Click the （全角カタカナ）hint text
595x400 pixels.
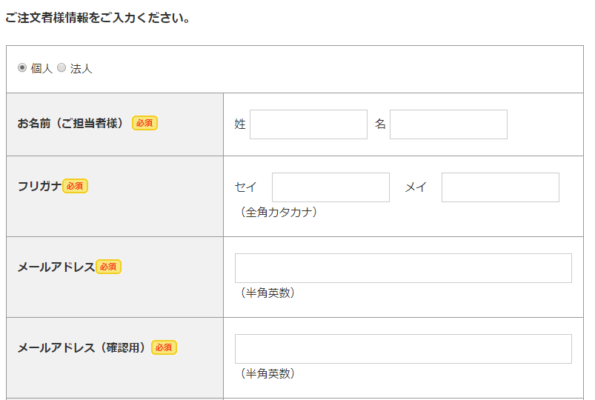click(x=278, y=212)
